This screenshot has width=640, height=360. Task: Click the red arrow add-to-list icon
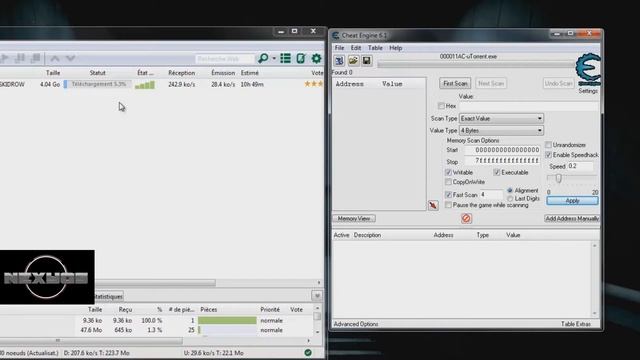click(433, 205)
